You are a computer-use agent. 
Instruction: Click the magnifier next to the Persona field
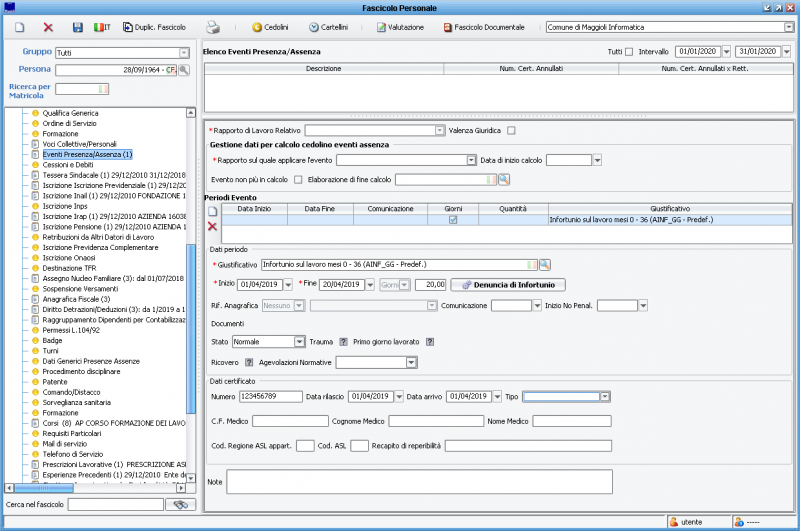point(184,70)
